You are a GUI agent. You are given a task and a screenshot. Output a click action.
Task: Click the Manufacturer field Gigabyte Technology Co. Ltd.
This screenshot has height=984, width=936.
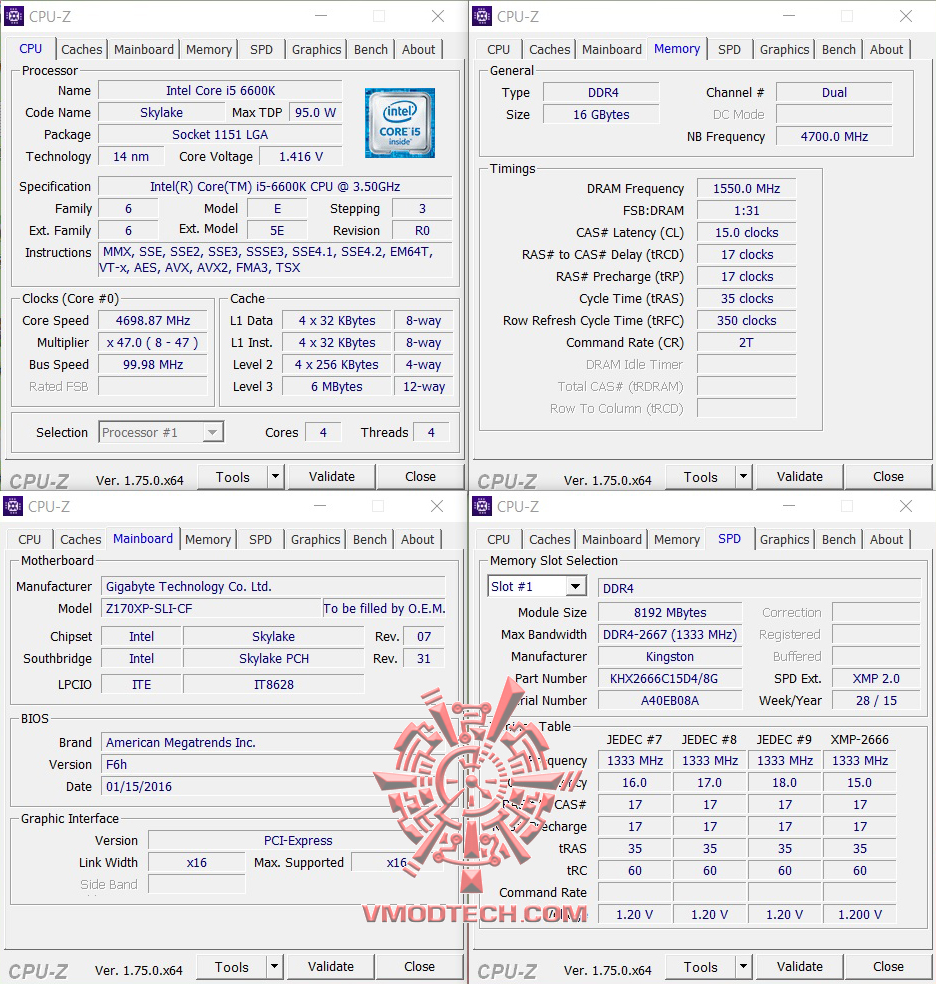pyautogui.click(x=274, y=587)
